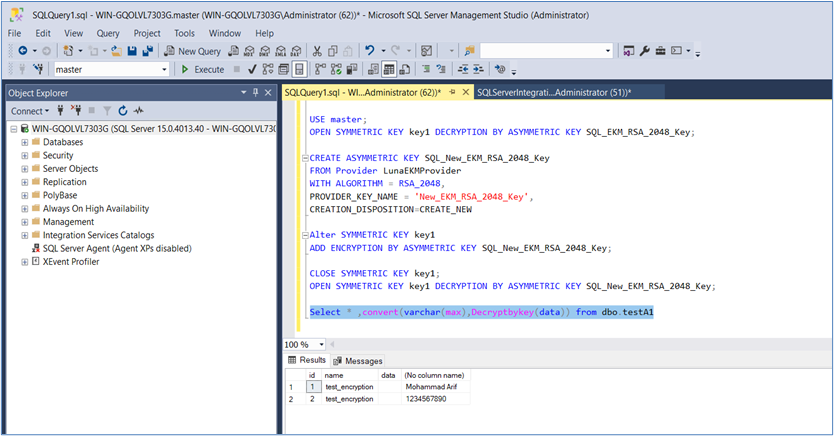The width and height of the screenshot is (834, 436).
Task: Click Disconnect icon in Object Explorer
Action: point(76,111)
